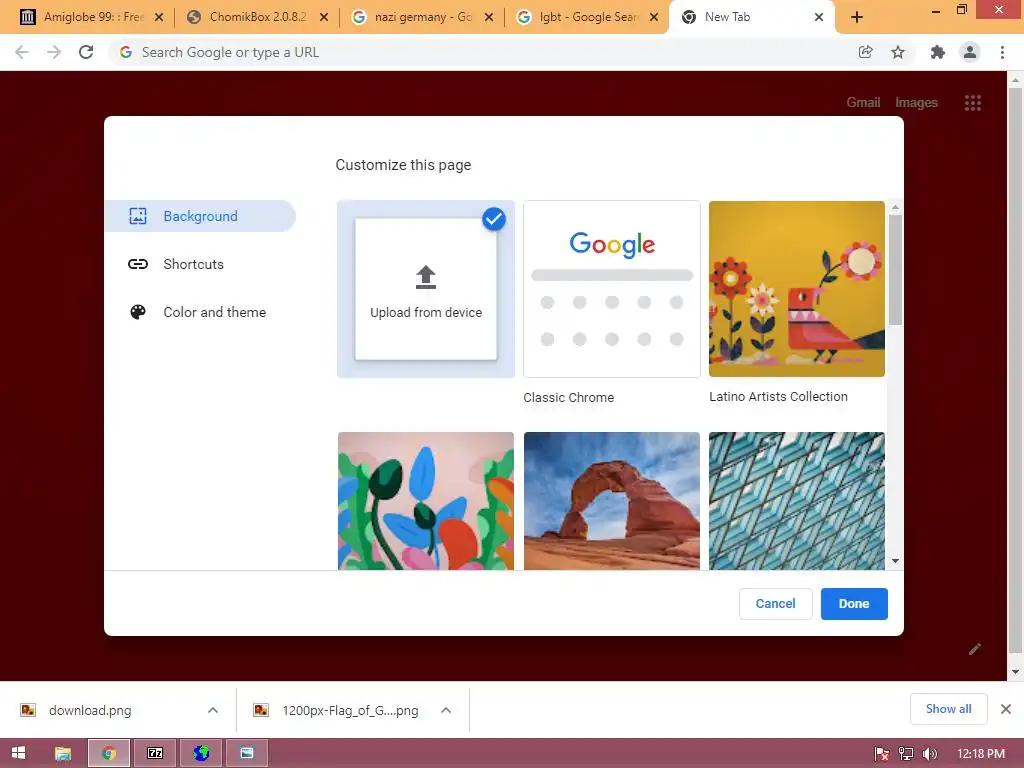Expand options for download.png
This screenshot has height=768, width=1024.
(x=213, y=711)
